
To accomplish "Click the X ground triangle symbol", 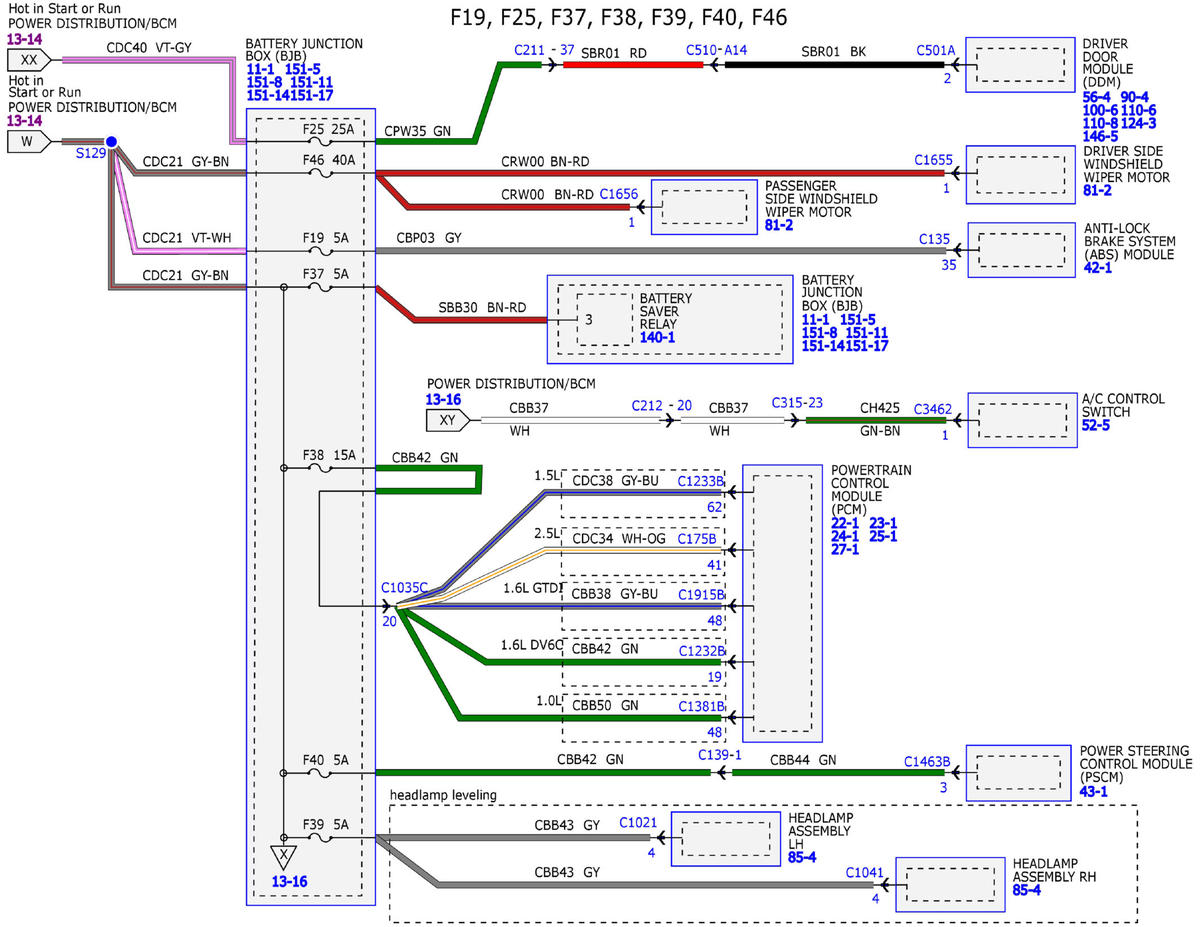I will [x=284, y=855].
